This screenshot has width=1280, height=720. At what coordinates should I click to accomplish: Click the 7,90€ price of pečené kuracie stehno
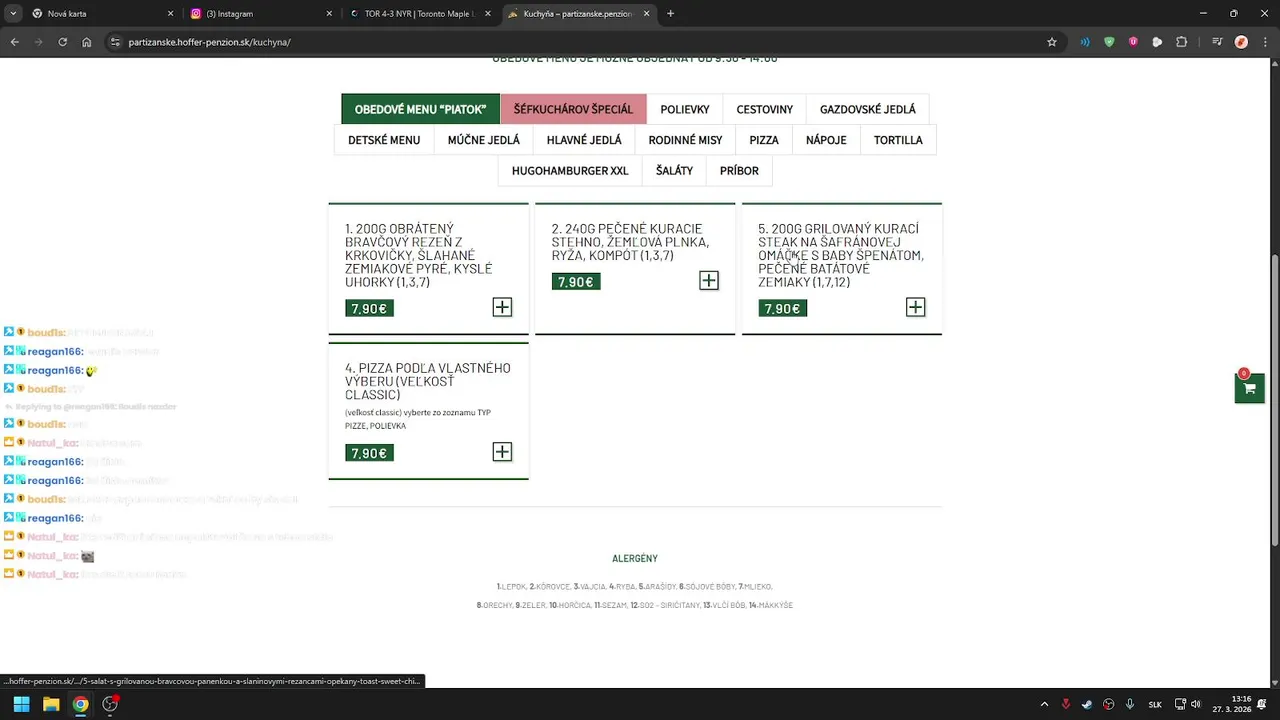coord(576,282)
